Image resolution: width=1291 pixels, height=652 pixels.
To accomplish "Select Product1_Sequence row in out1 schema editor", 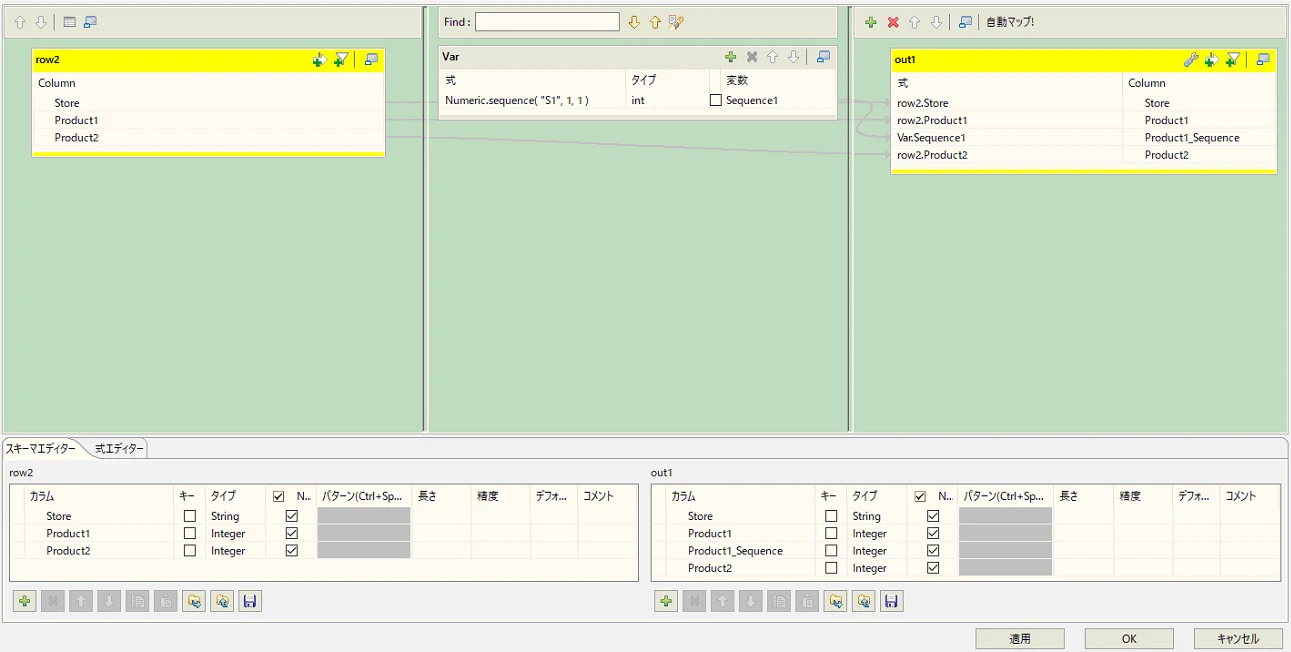I will (734, 551).
